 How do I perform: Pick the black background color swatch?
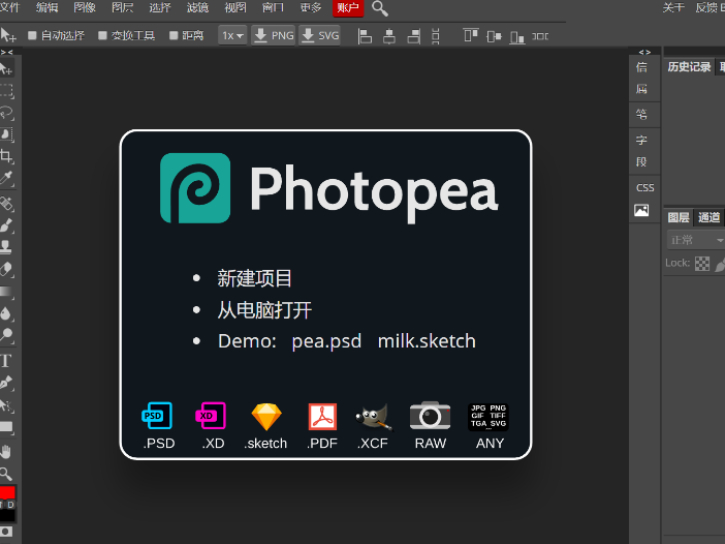(7, 515)
